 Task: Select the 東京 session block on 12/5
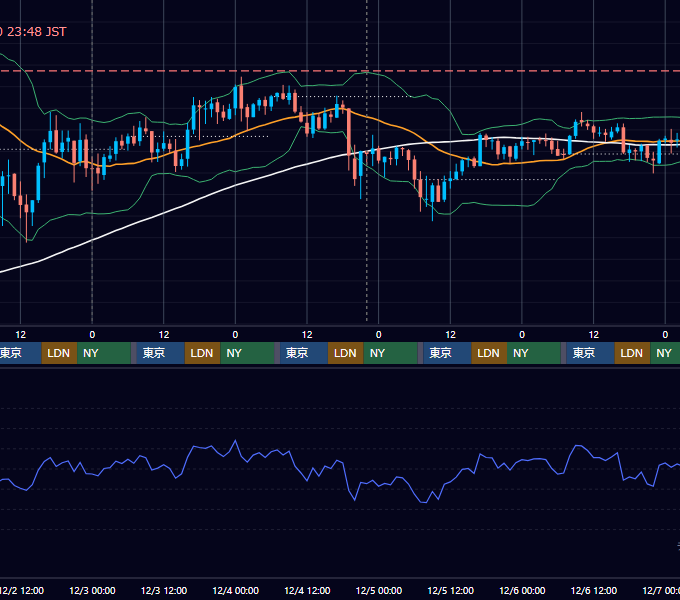pyautogui.click(x=447, y=353)
